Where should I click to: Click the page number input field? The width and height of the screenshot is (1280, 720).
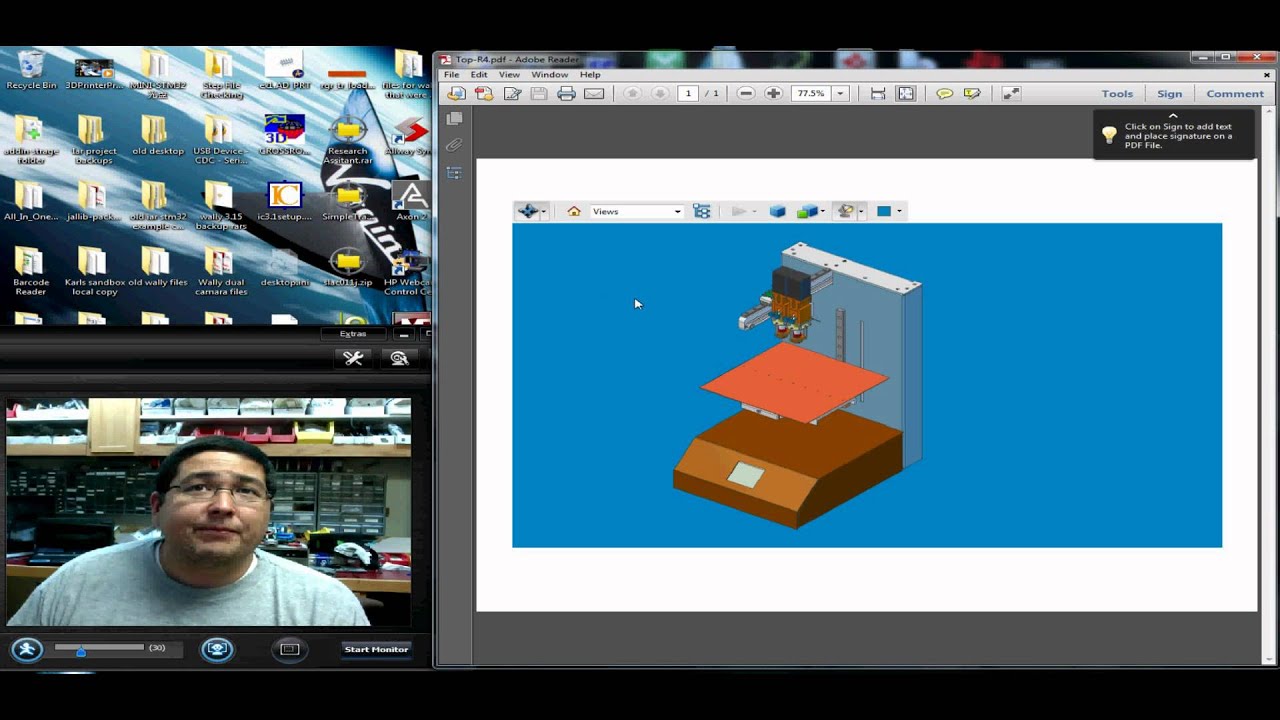(x=687, y=93)
